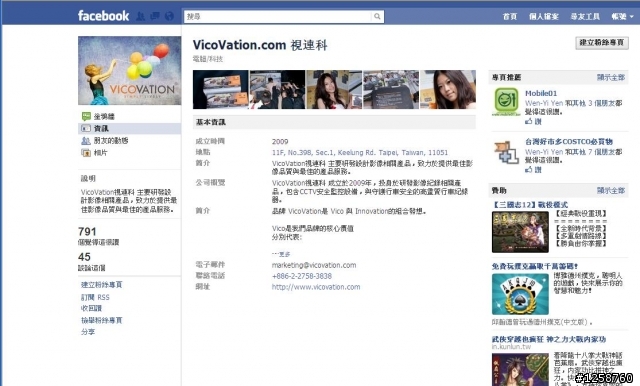Expand description with the 更多 link
The image size is (640, 386).
click(x=281, y=254)
